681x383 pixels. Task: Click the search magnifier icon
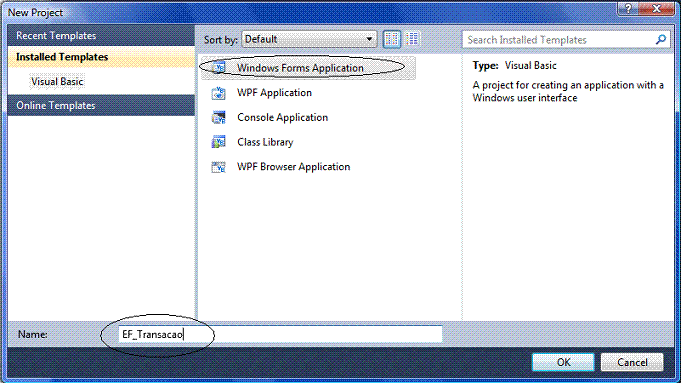click(661, 40)
